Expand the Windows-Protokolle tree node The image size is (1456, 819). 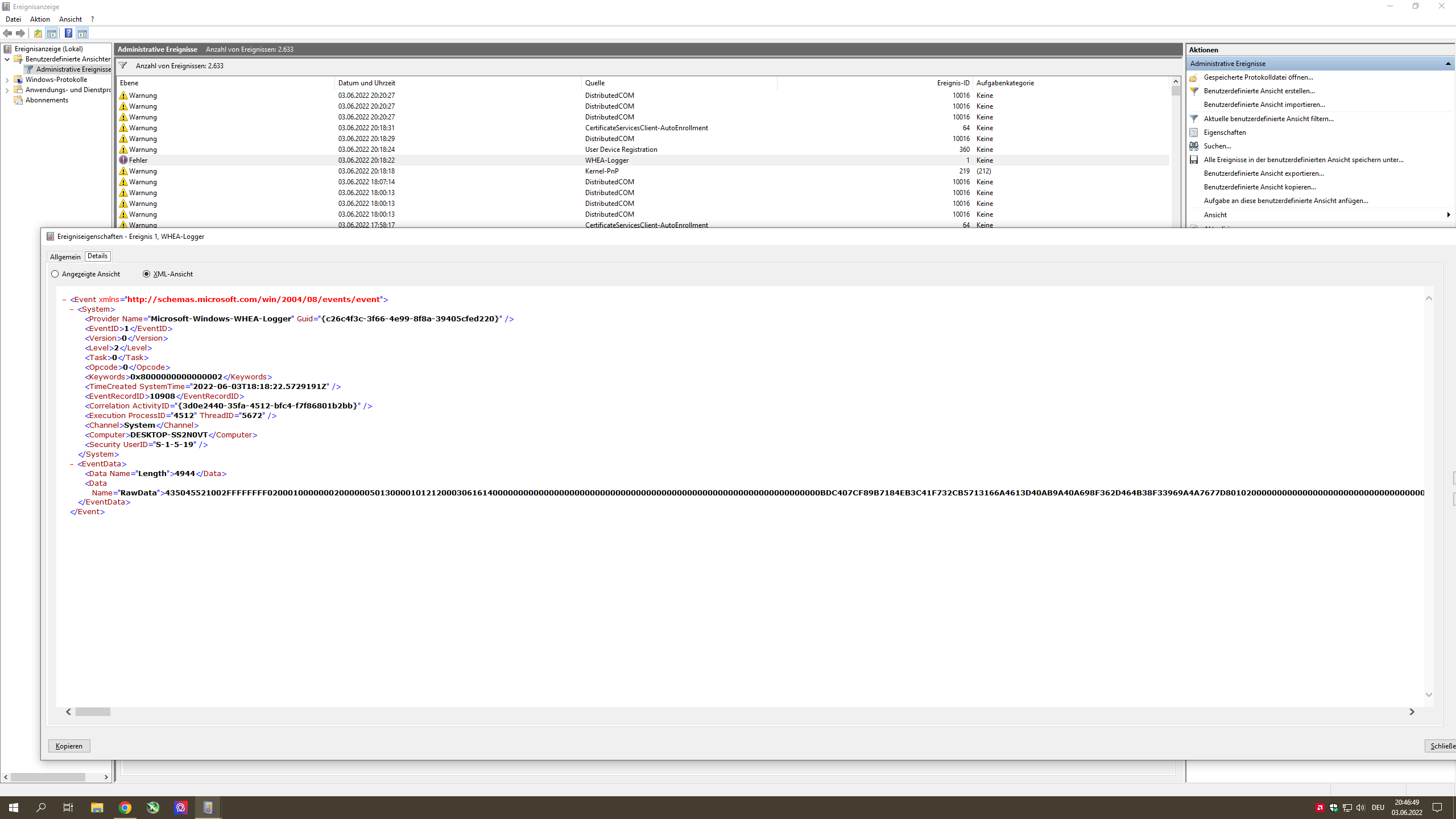7,80
